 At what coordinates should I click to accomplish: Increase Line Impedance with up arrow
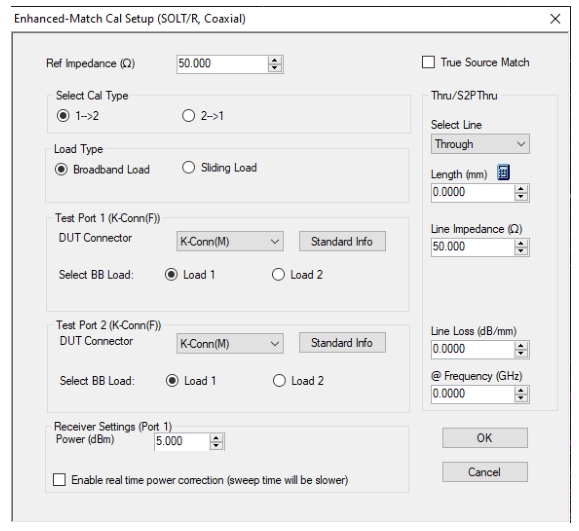point(521,243)
